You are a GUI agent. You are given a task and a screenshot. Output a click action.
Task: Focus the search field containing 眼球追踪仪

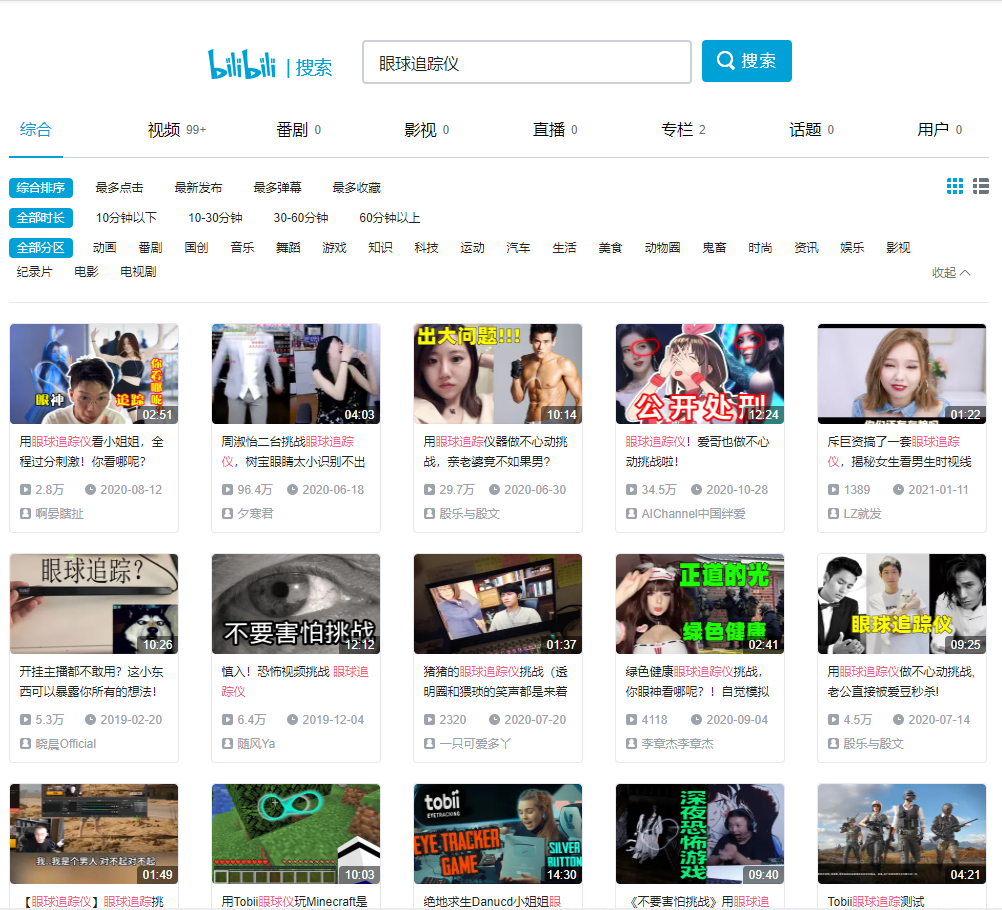point(527,62)
